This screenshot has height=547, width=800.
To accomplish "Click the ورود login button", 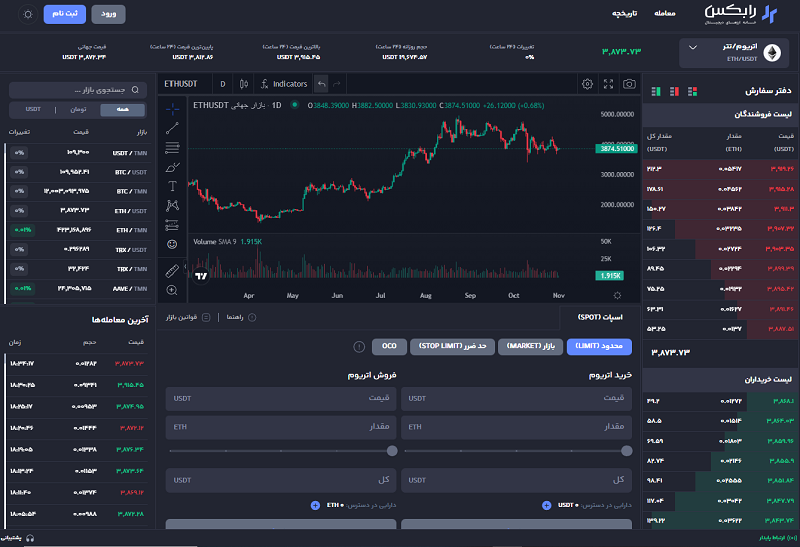I will pyautogui.click(x=108, y=14).
